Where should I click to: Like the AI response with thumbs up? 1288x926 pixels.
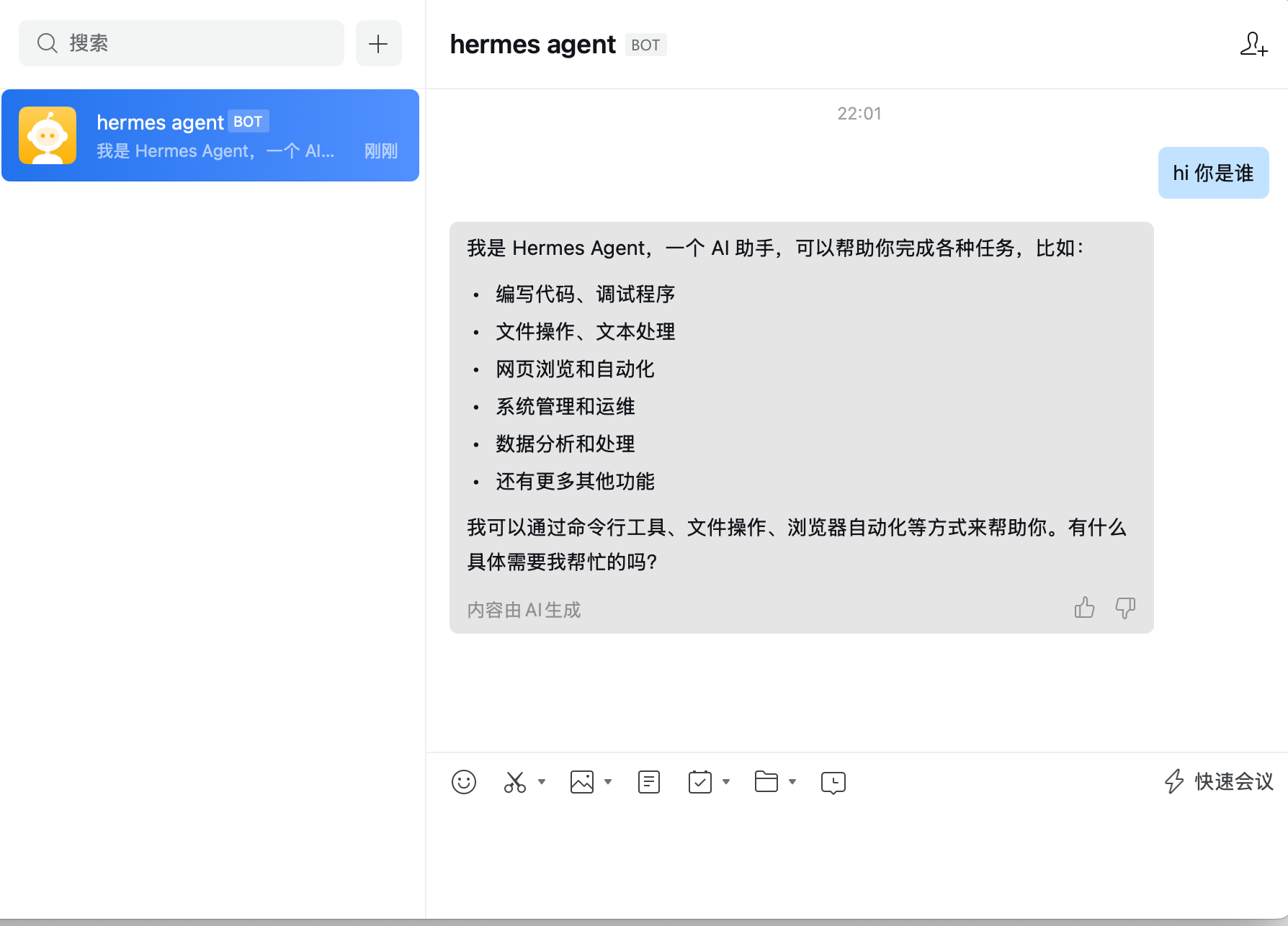tap(1084, 608)
